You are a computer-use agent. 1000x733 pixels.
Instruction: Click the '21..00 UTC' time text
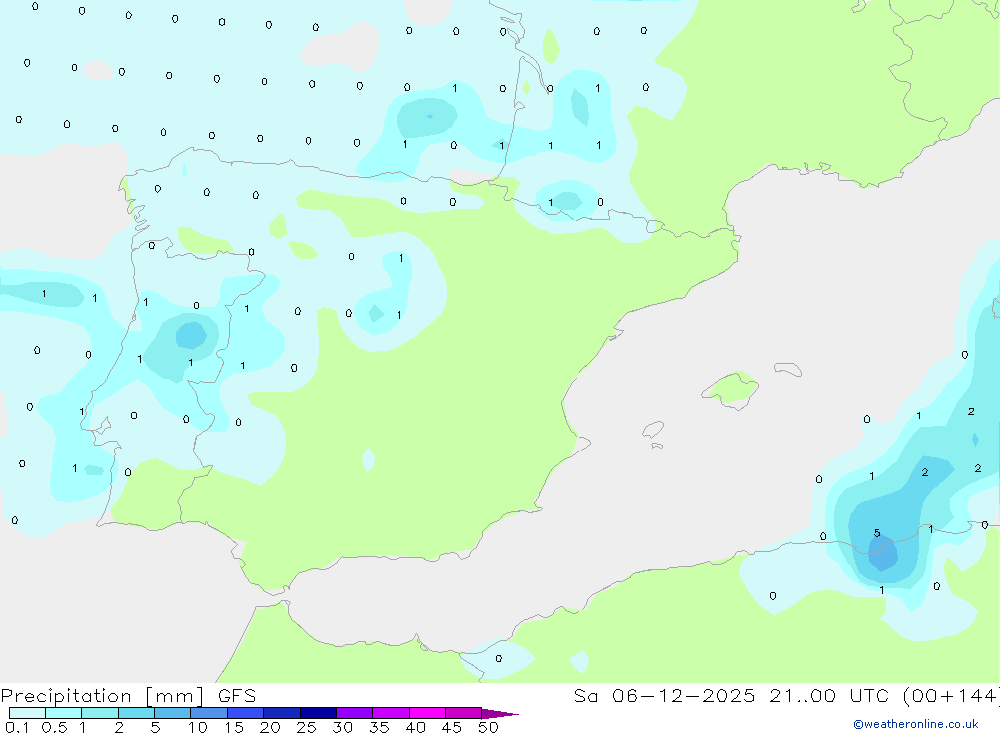(829, 695)
